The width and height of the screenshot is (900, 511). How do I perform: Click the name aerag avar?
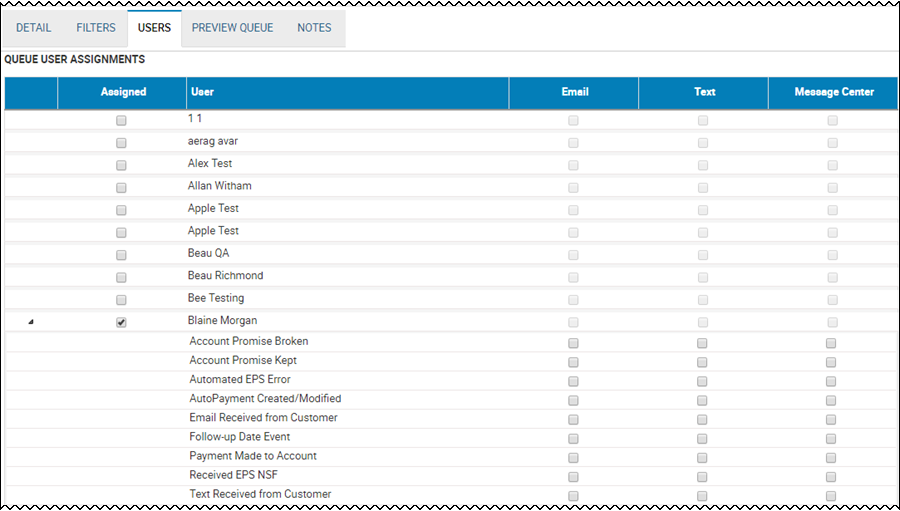(x=212, y=141)
